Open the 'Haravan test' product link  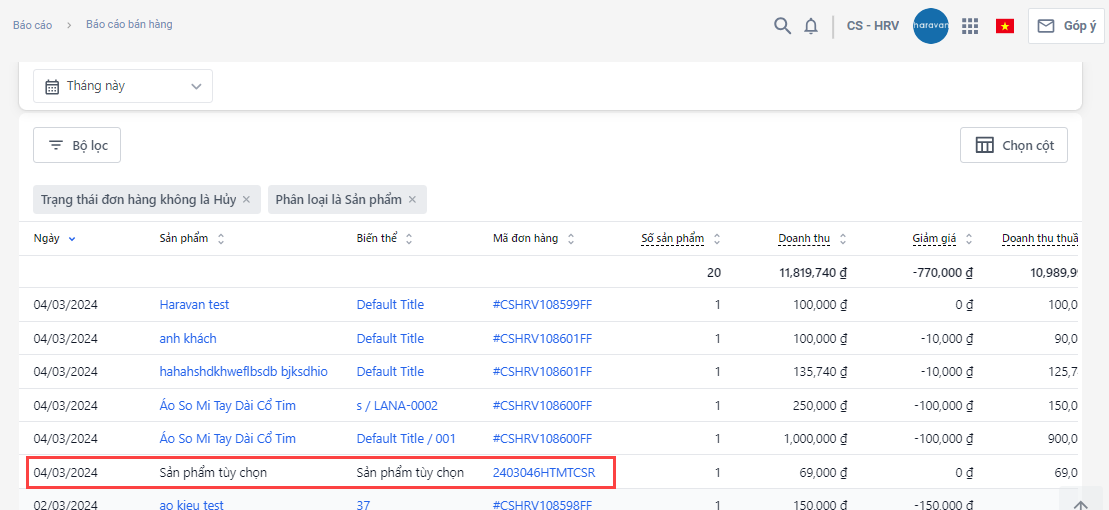click(194, 305)
